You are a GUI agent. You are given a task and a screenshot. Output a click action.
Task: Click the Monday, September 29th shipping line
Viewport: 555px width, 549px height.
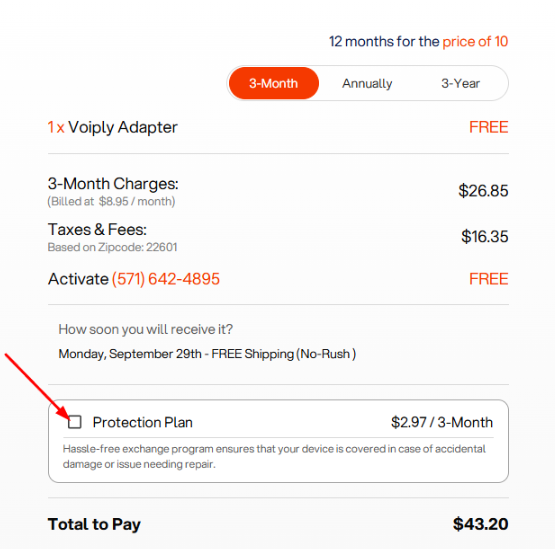pyautogui.click(x=207, y=354)
